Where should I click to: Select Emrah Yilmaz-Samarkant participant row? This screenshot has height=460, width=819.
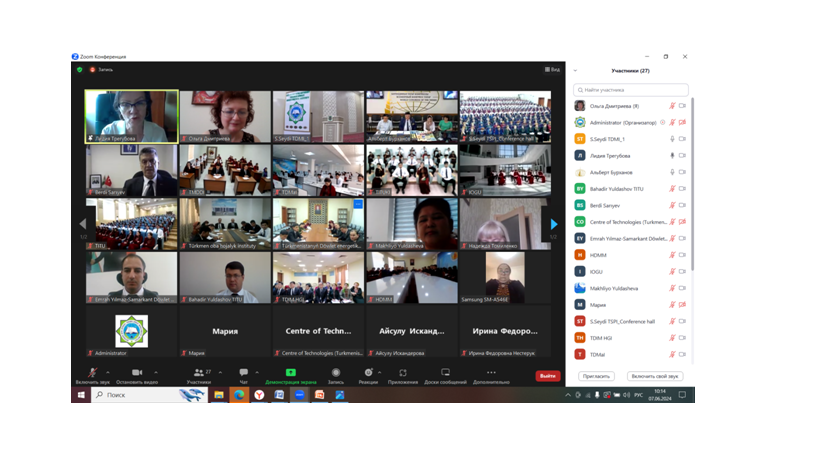tap(631, 238)
